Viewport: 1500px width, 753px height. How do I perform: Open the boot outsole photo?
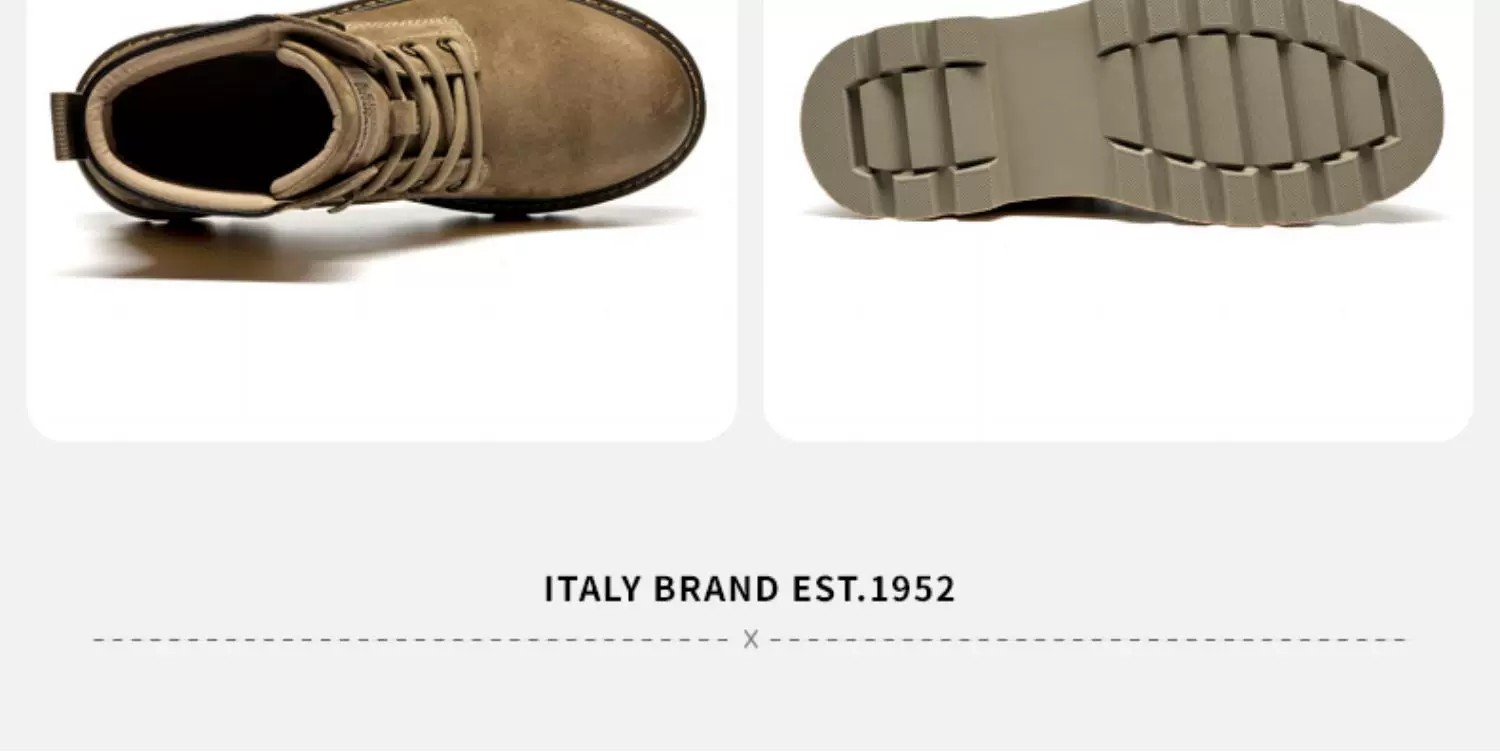1118,220
